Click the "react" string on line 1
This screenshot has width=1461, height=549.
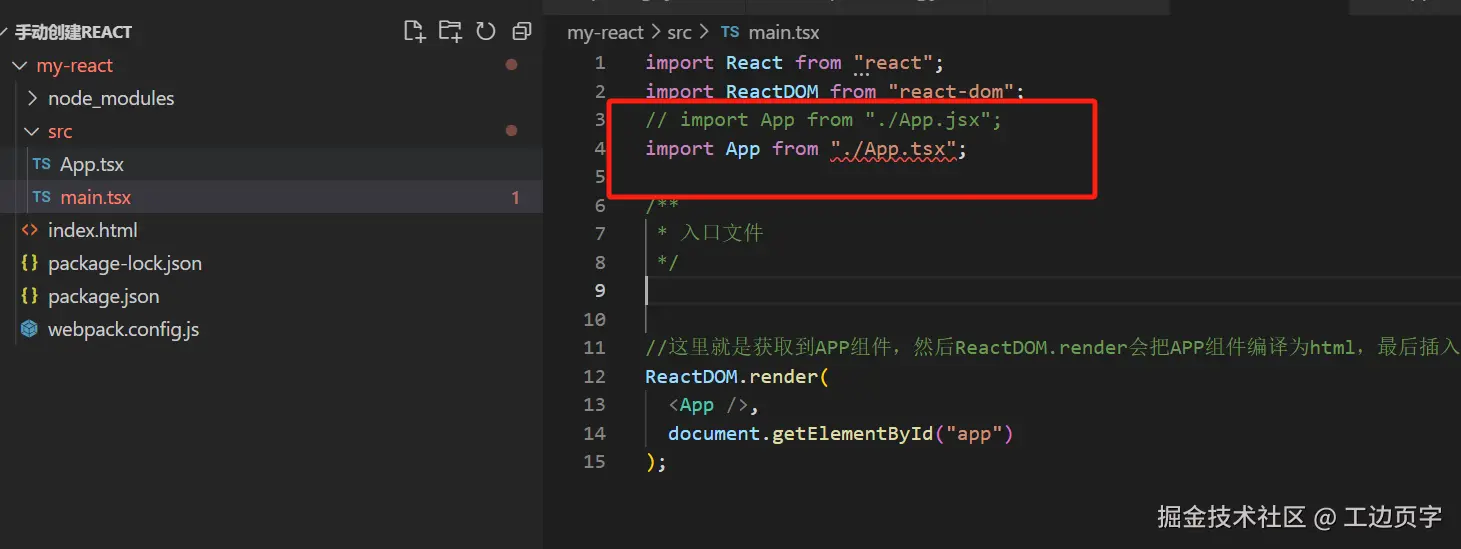point(894,63)
